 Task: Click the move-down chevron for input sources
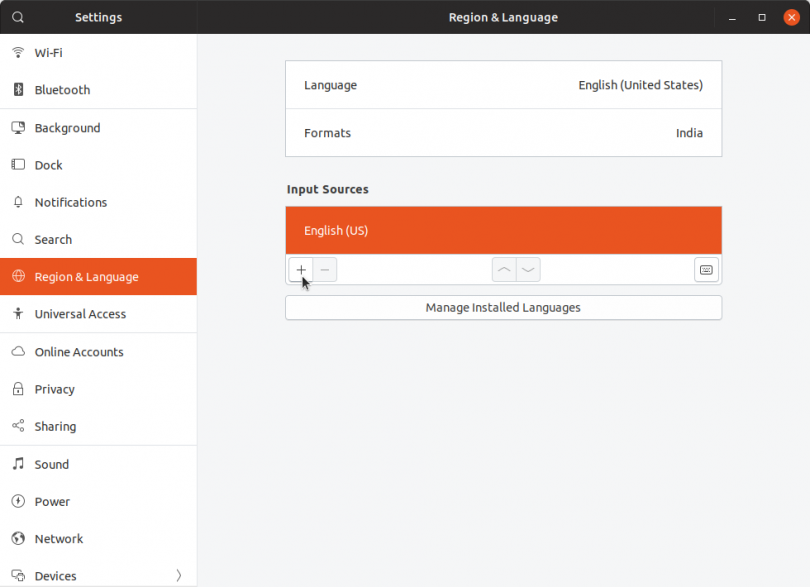click(528, 269)
